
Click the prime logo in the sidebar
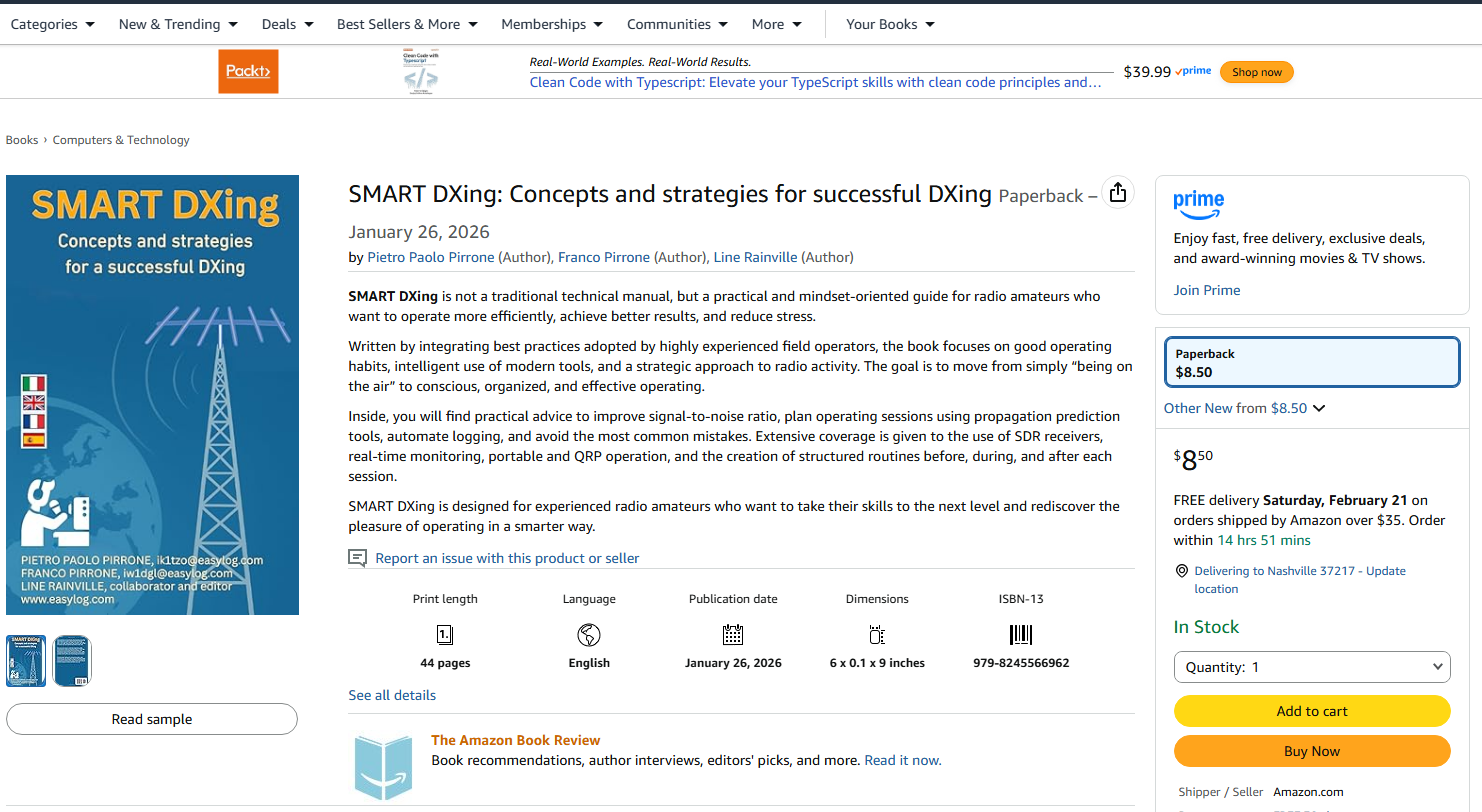(x=1198, y=204)
